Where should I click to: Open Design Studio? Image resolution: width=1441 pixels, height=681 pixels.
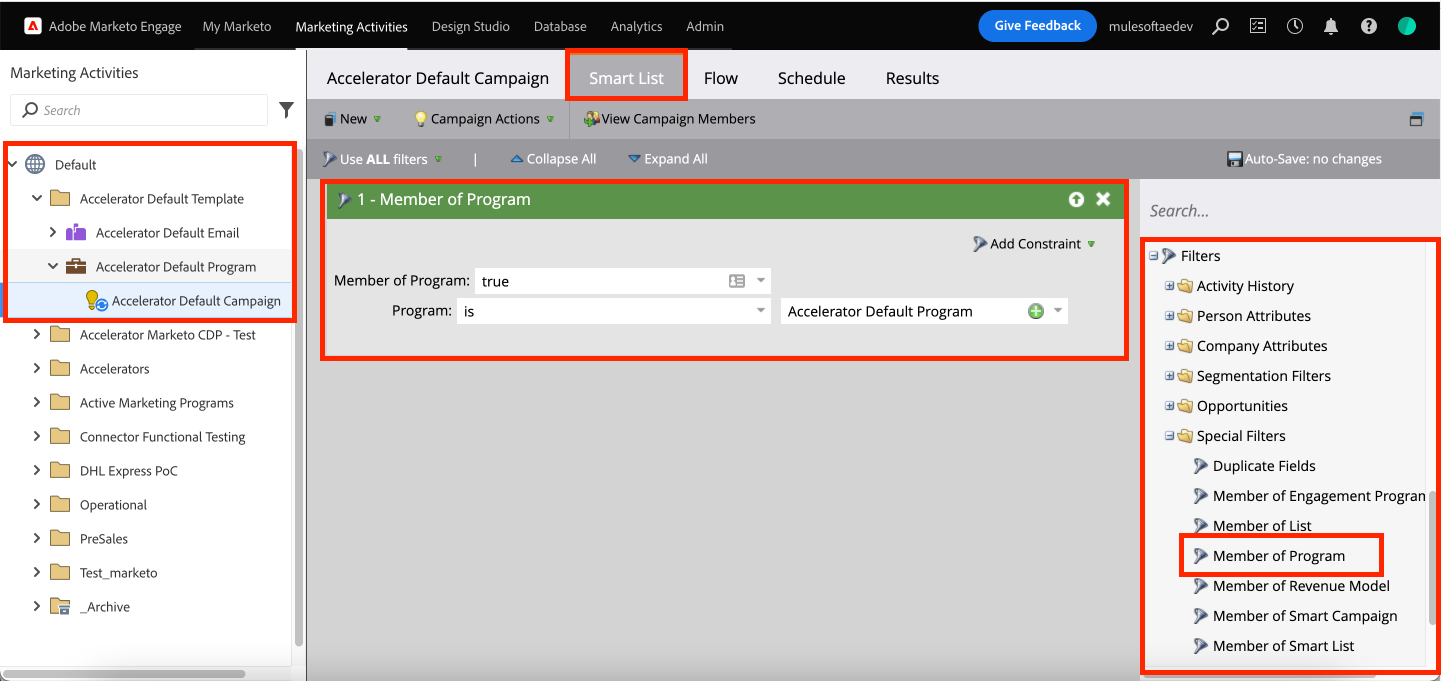click(471, 26)
